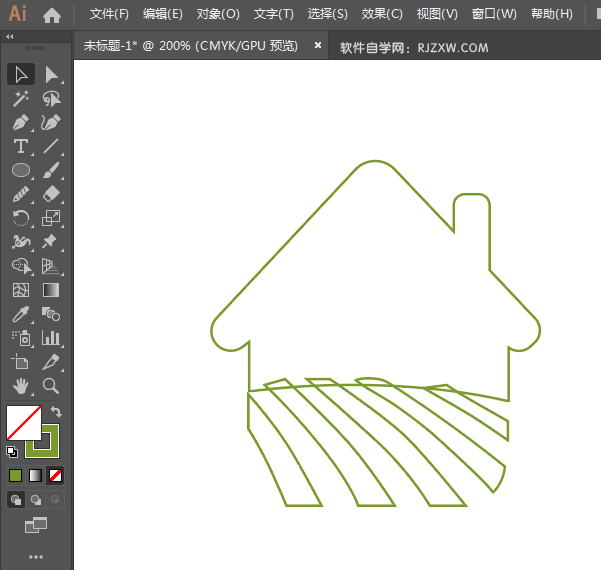Close the 未标题-1 document tab

point(318,45)
